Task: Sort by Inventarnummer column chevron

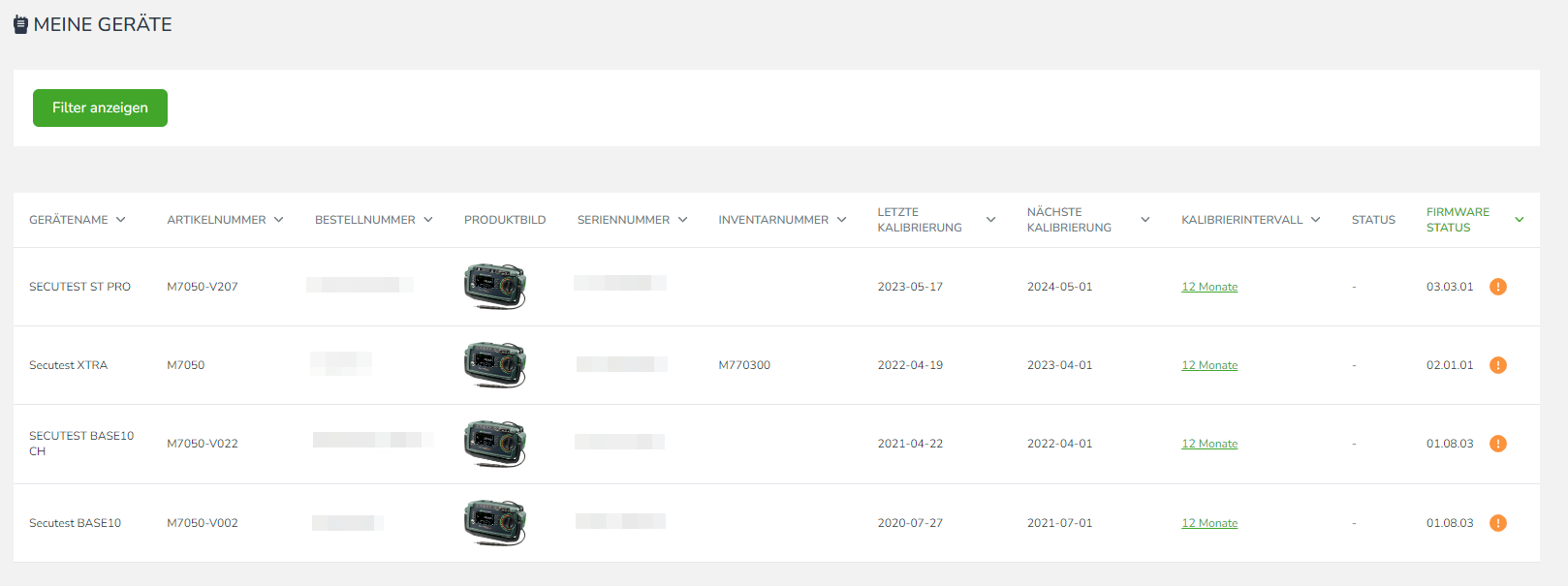Action: [842, 220]
